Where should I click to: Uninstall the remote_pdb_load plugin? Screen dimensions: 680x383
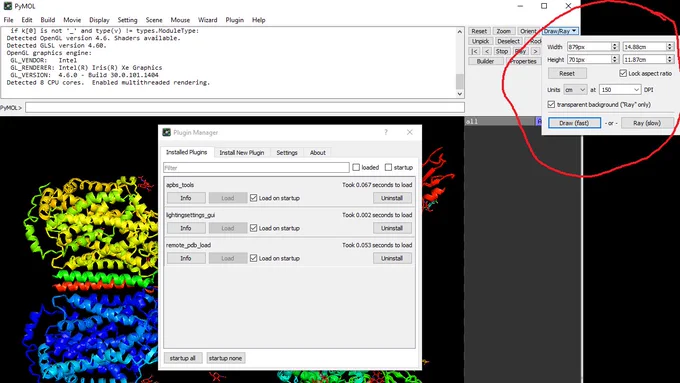point(392,258)
